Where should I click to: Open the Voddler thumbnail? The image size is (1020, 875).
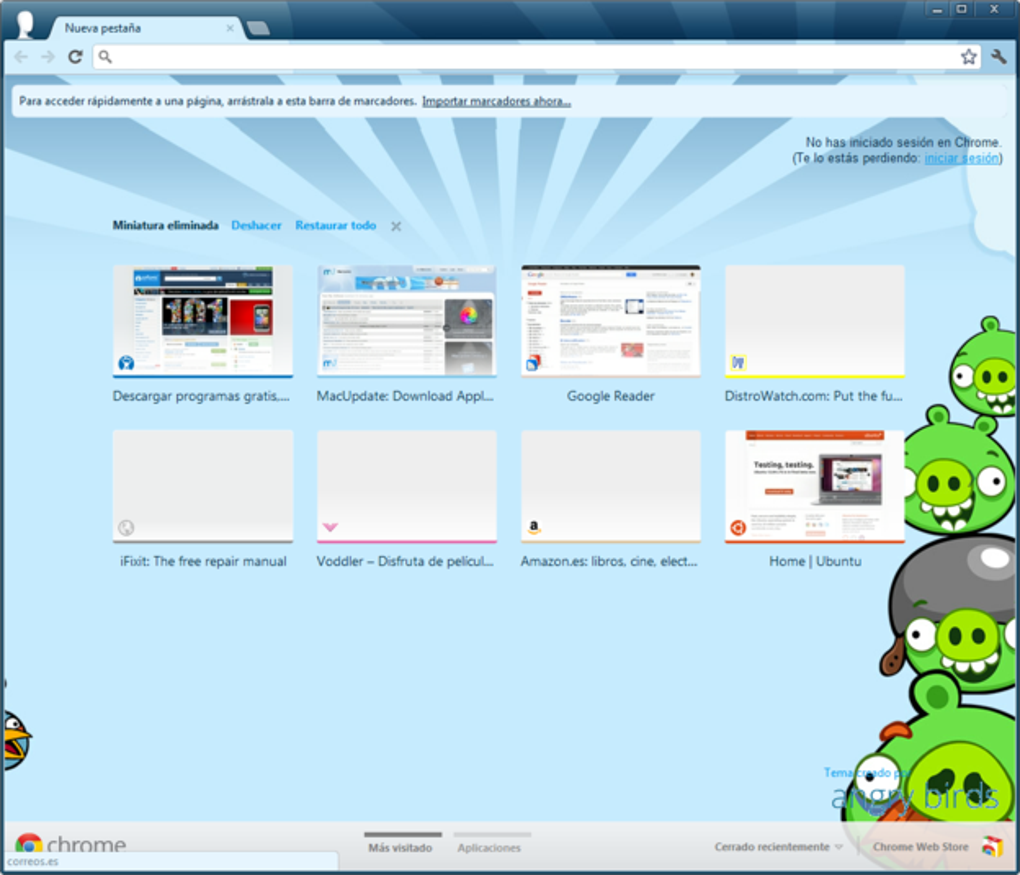(x=407, y=486)
